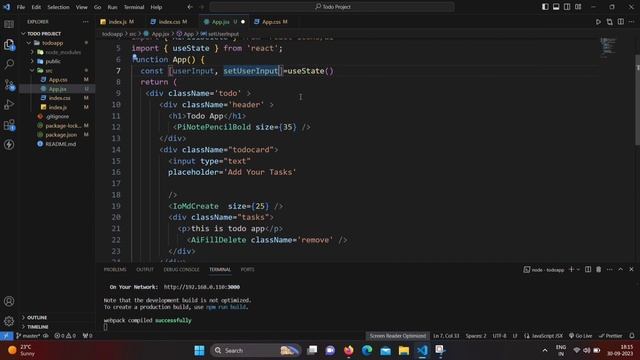The width and height of the screenshot is (640, 360).
Task: Toggle Go Live server in status bar
Action: click(x=580, y=336)
